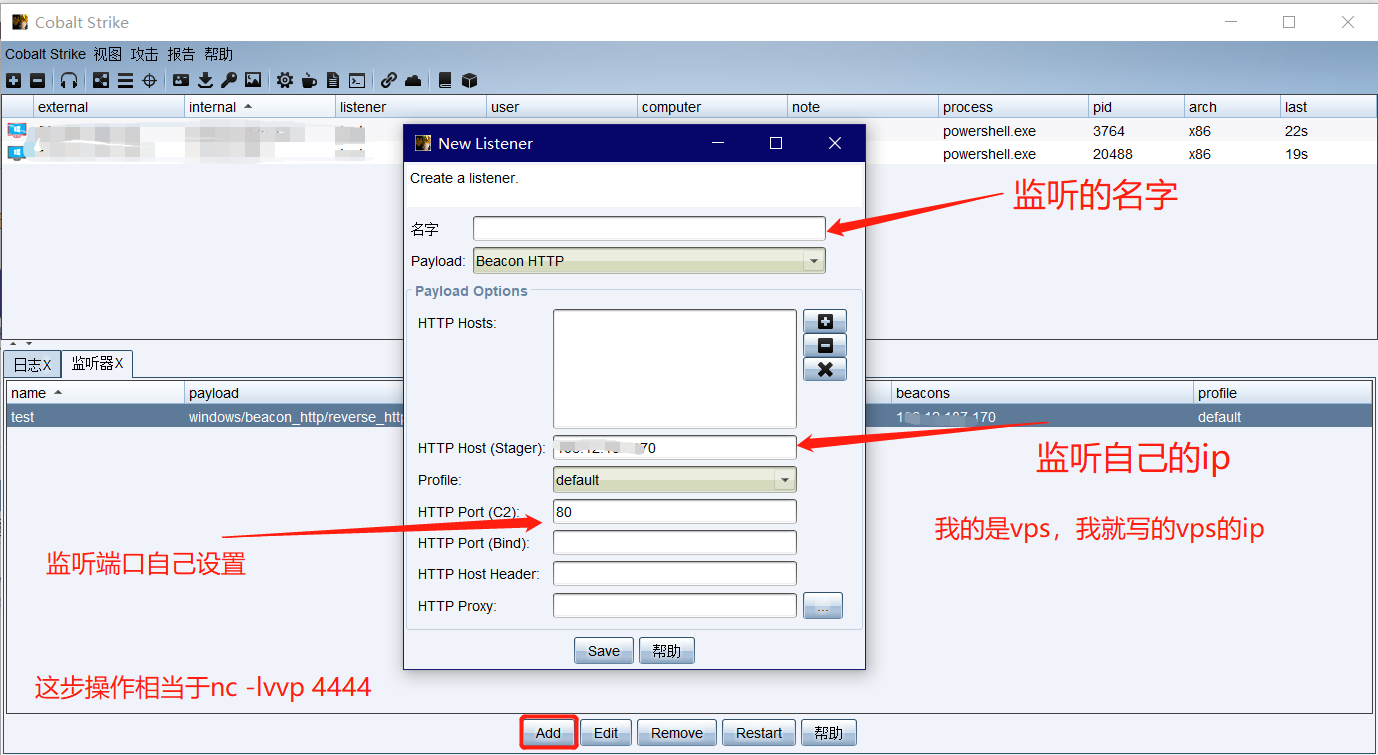Switch to the 日志 tab
The width and height of the screenshot is (1378, 755).
(32, 364)
